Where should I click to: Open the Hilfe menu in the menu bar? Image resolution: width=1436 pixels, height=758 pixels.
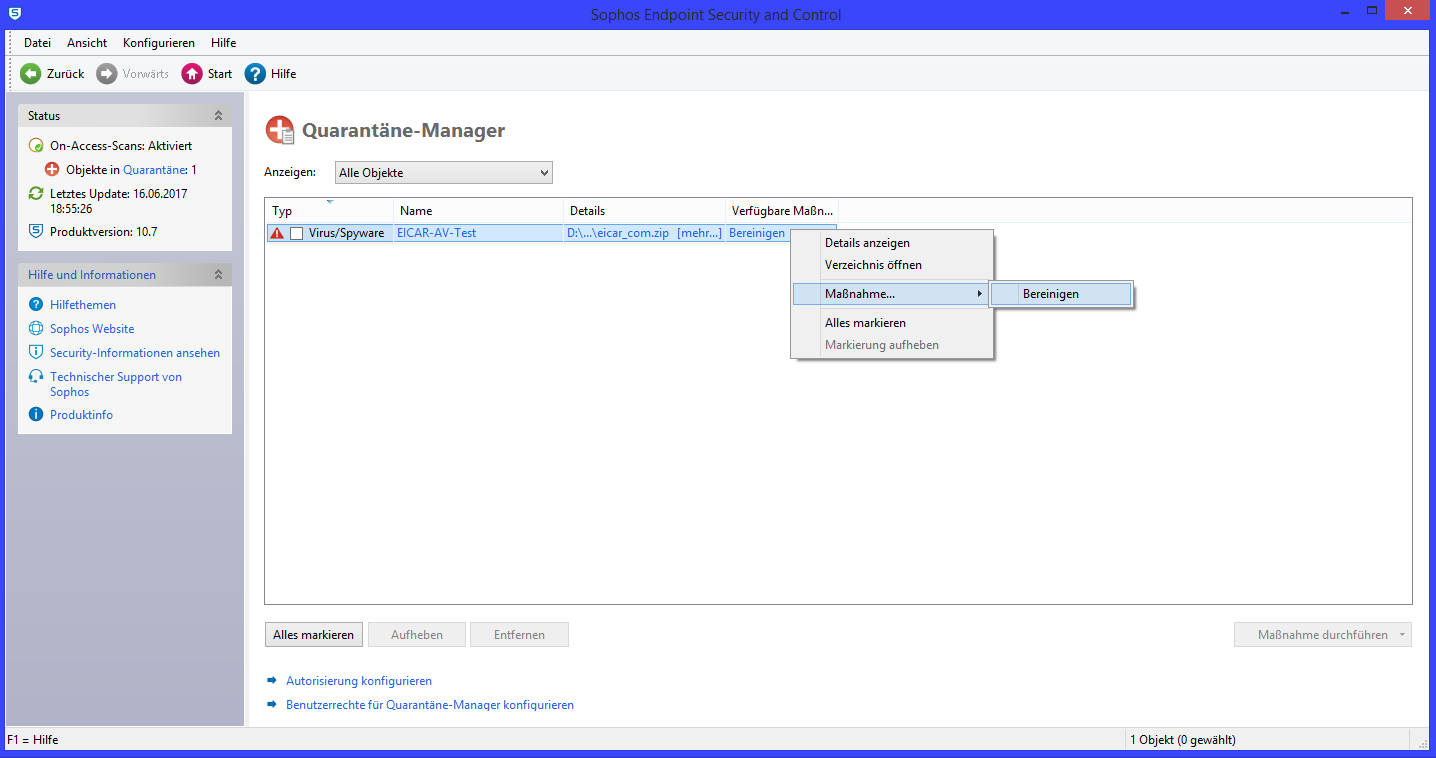(224, 43)
